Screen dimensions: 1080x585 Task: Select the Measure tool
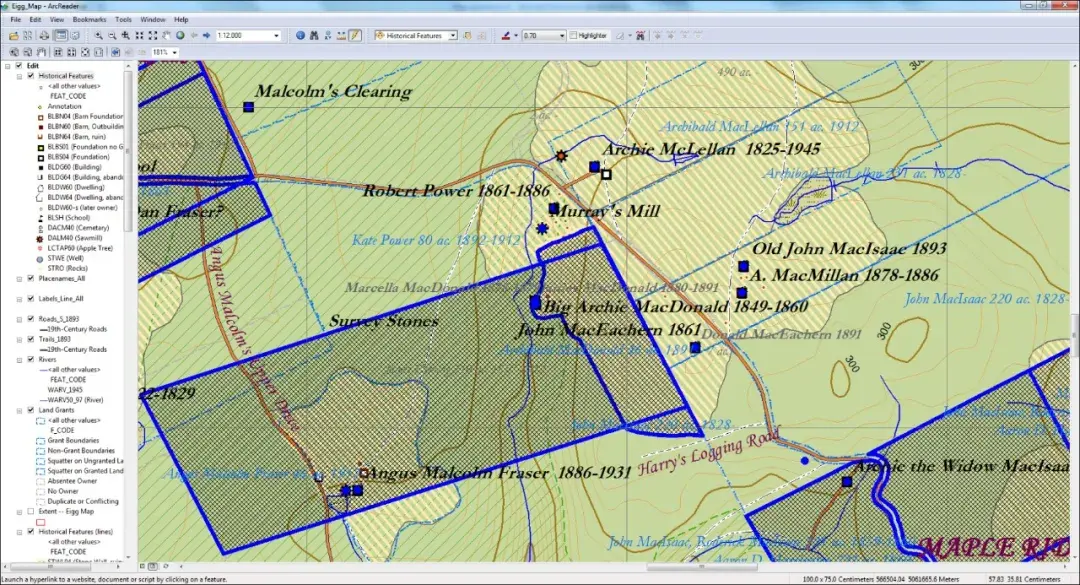point(340,34)
